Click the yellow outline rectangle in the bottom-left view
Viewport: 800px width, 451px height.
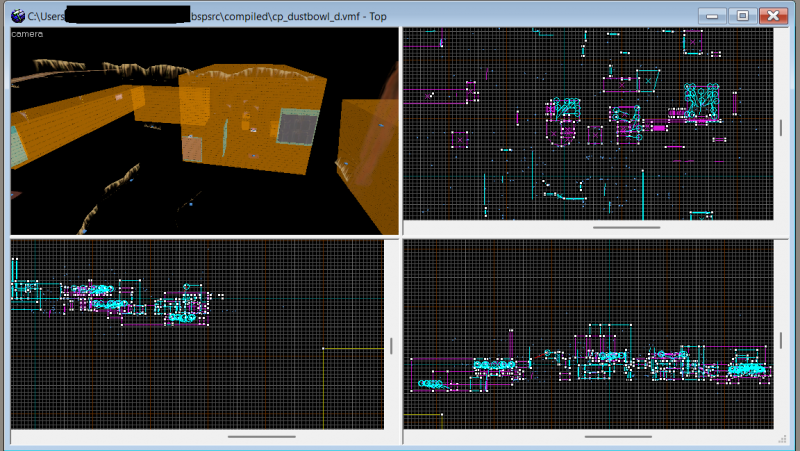click(353, 388)
